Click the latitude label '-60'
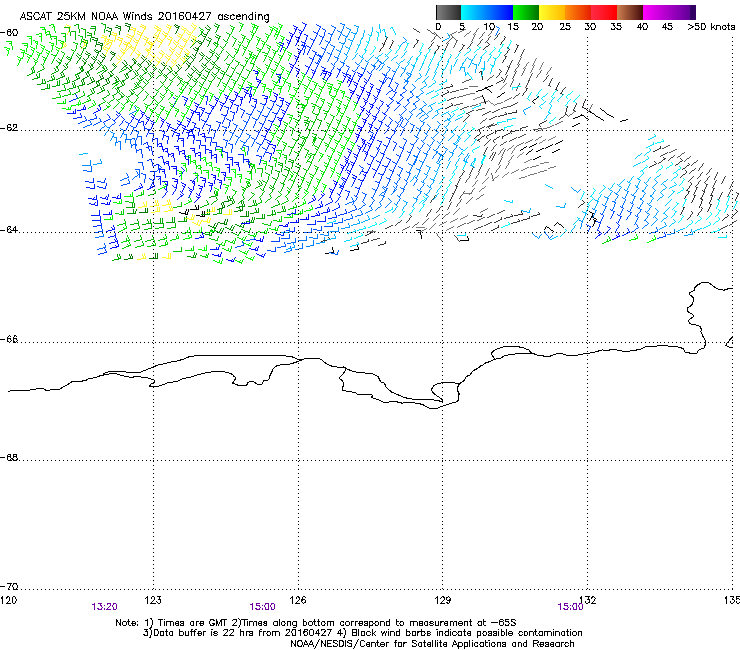 9,33
